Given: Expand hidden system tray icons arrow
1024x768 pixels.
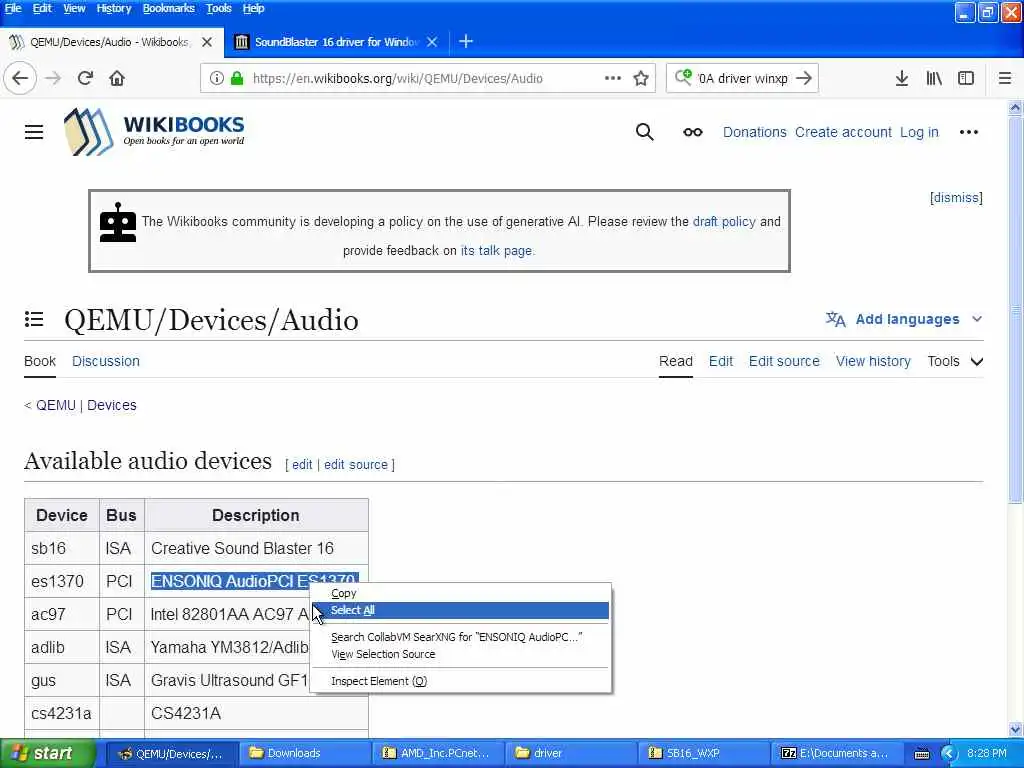Looking at the screenshot, I should coord(948,754).
